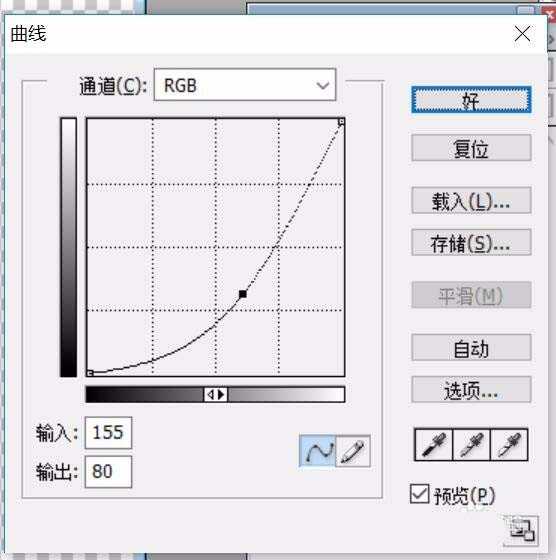The image size is (556, 560).
Task: Close the 曲线 curves dialog
Action: 522,34
